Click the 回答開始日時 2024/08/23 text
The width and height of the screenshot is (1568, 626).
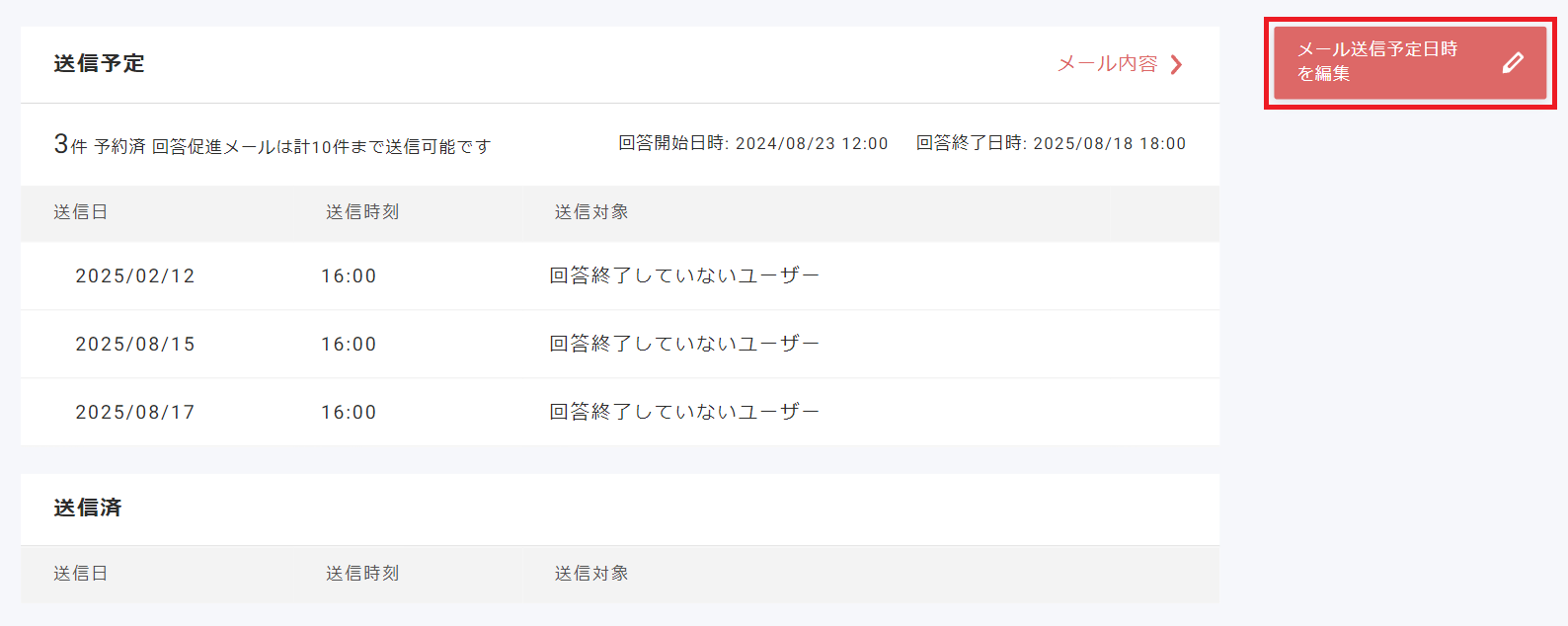pos(752,143)
